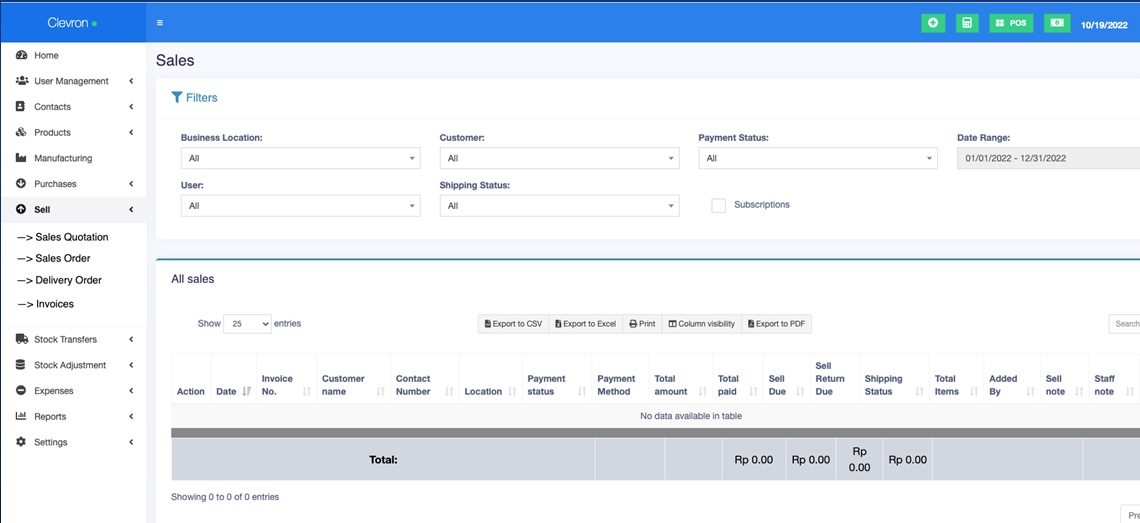Screen dimensions: 1140x523
Task: Click the Export to CSV button
Action: [x=513, y=324]
